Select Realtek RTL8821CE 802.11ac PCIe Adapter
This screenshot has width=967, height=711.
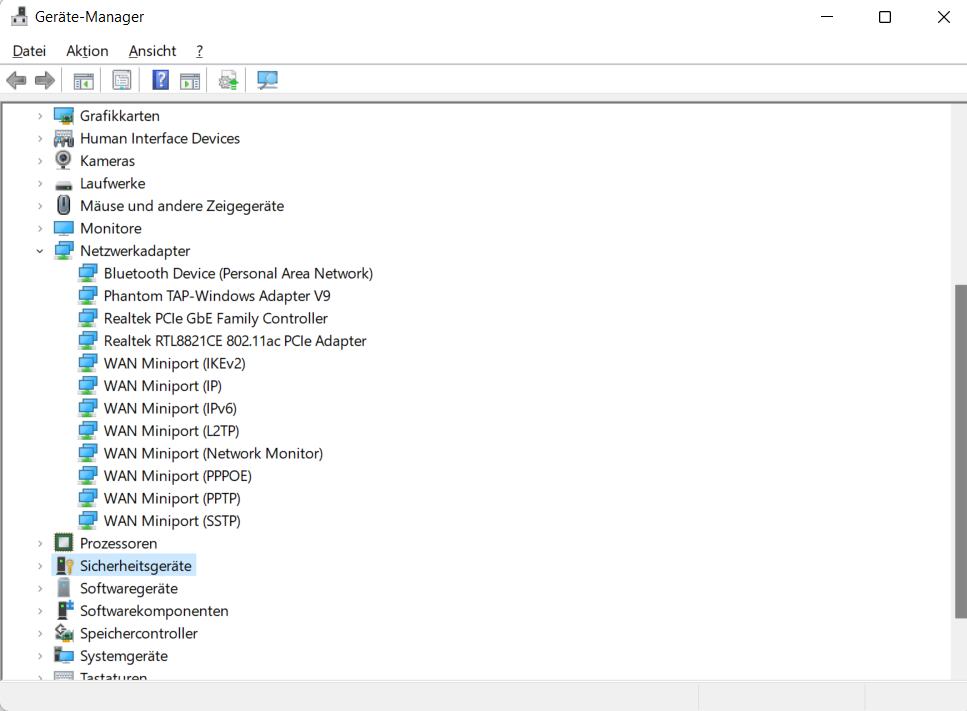click(x=234, y=341)
